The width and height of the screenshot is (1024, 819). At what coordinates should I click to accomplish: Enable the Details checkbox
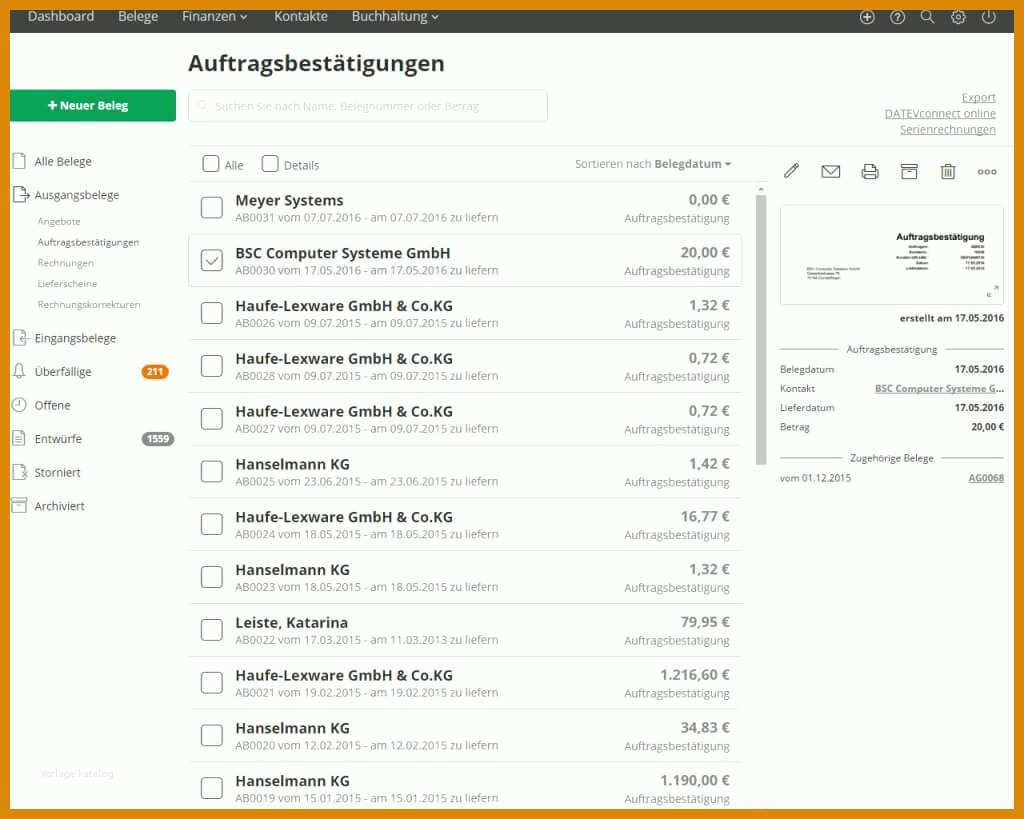(270, 163)
